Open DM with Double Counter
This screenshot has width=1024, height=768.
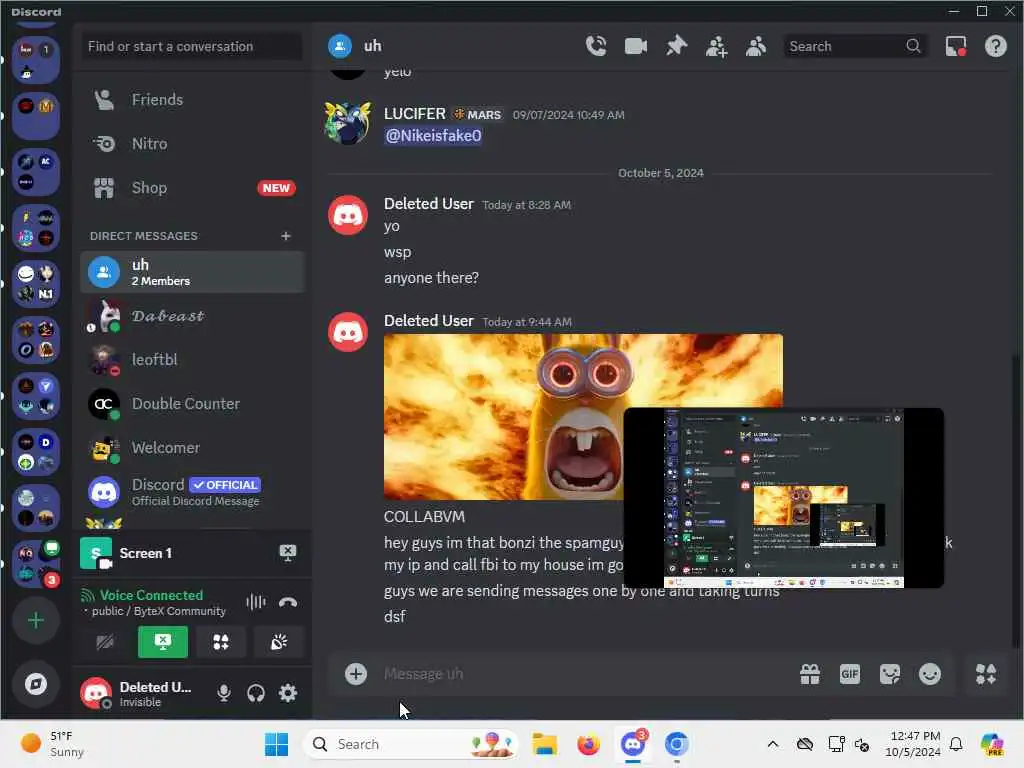coord(192,404)
